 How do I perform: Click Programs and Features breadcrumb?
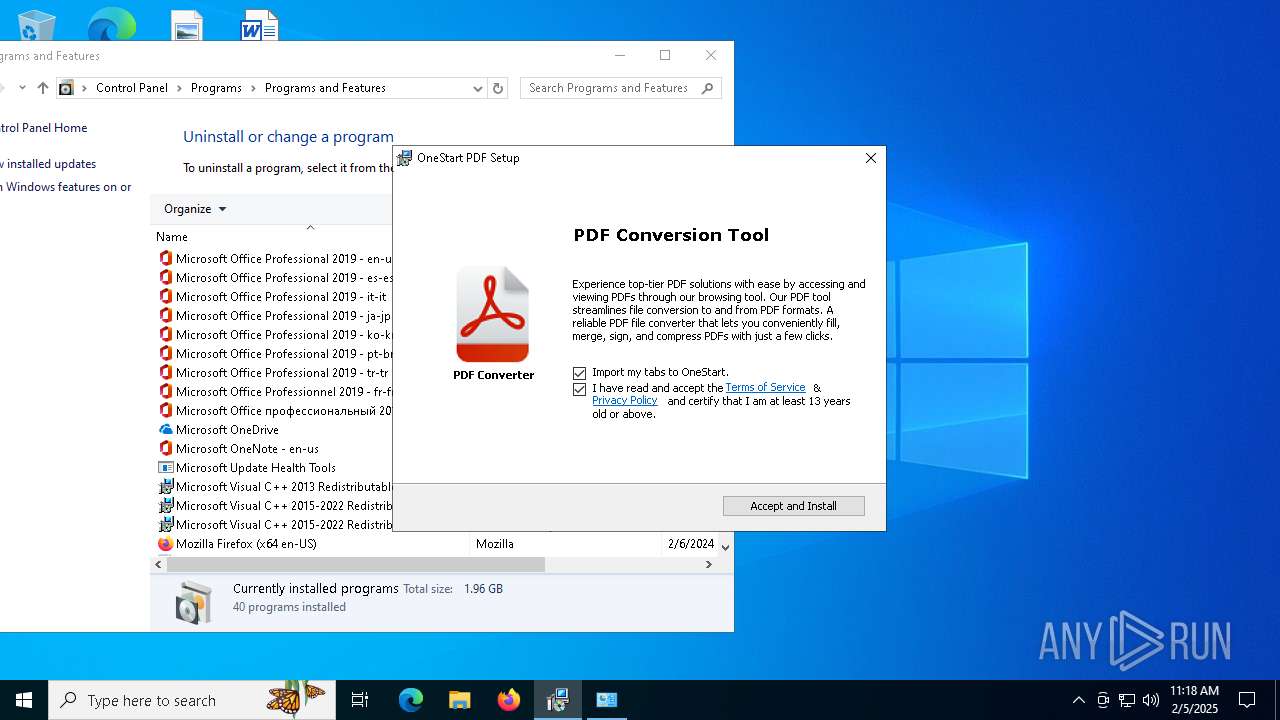(325, 88)
